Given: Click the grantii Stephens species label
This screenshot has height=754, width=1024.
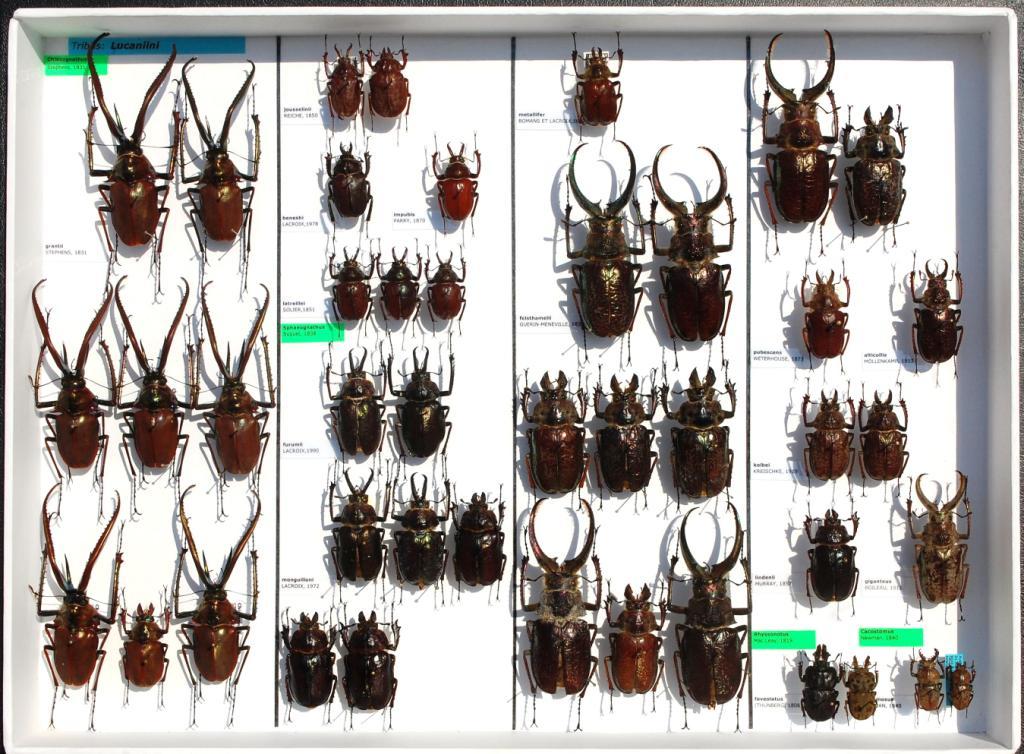Looking at the screenshot, I should click(x=66, y=248).
